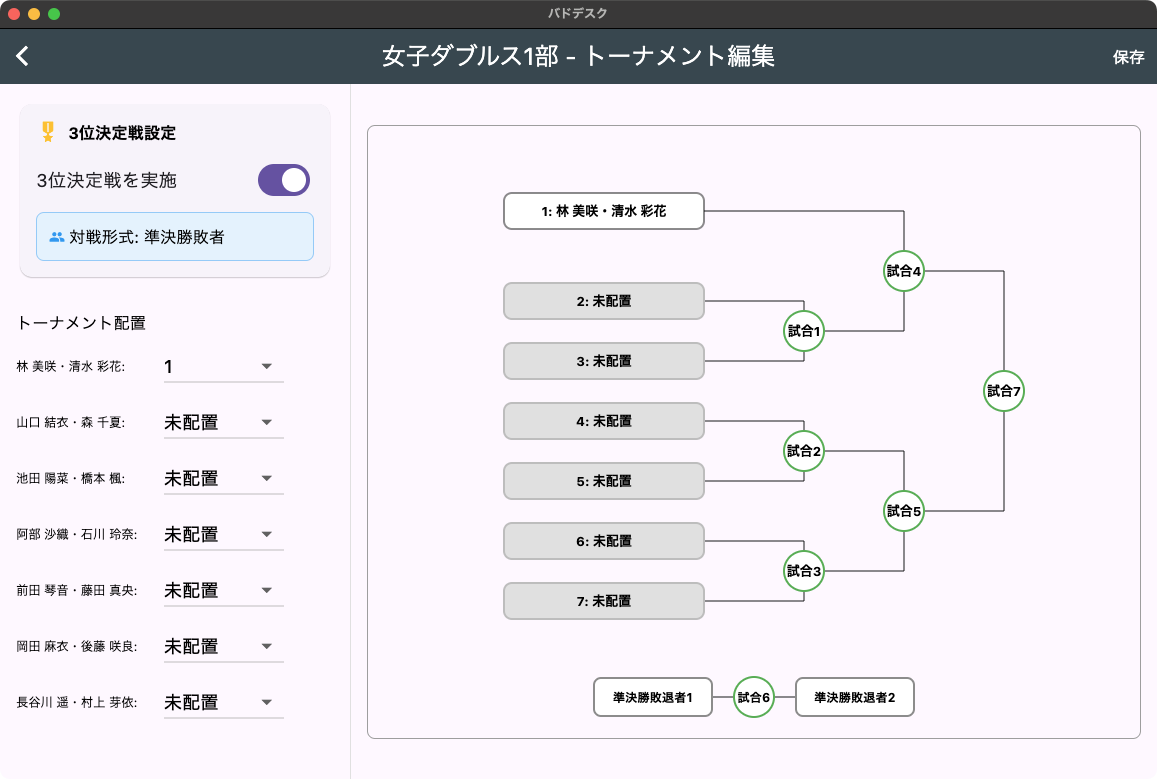Image resolution: width=1157 pixels, height=779 pixels.
Task: Click the 3位決定戦設定 card title
Action: click(x=122, y=133)
